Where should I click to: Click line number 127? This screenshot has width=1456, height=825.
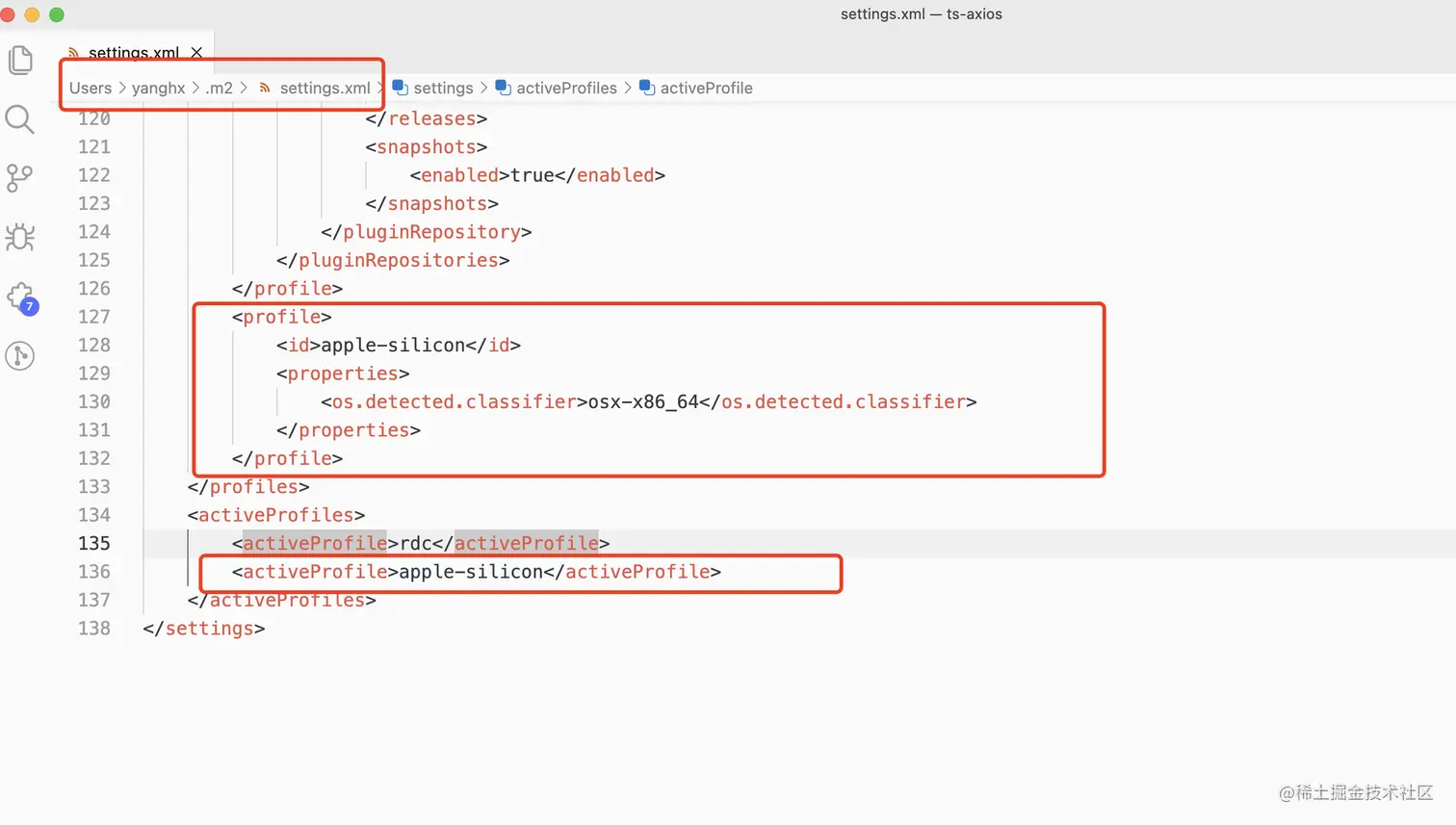(x=94, y=317)
